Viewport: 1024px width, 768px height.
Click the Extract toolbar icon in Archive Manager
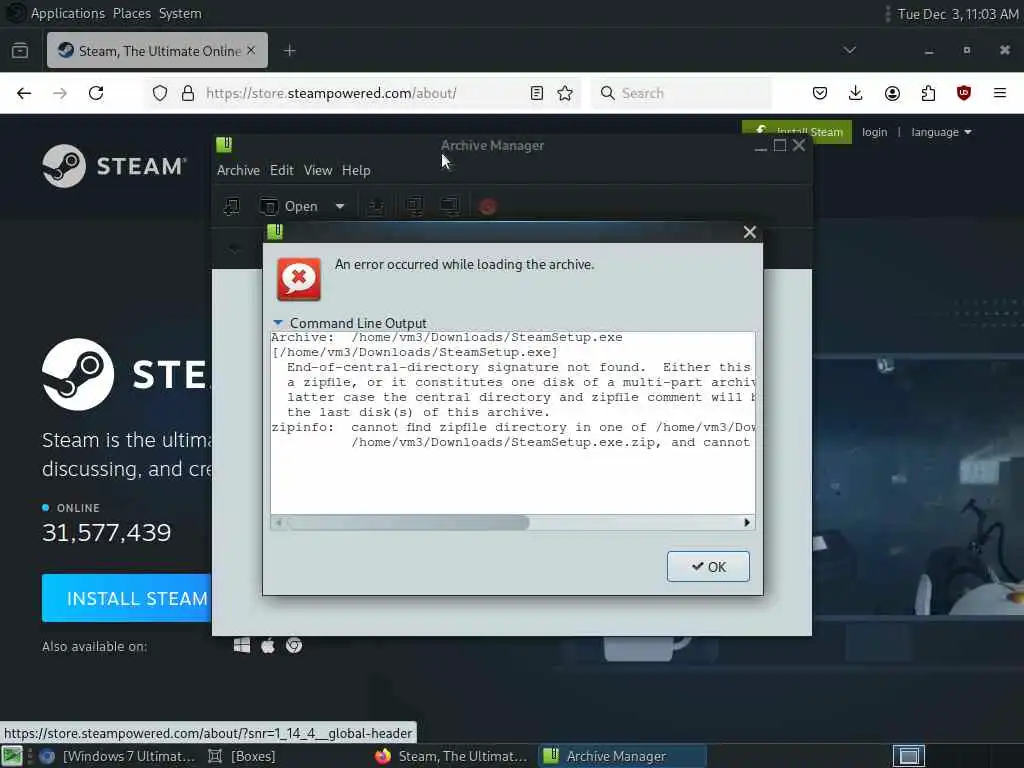(x=376, y=206)
